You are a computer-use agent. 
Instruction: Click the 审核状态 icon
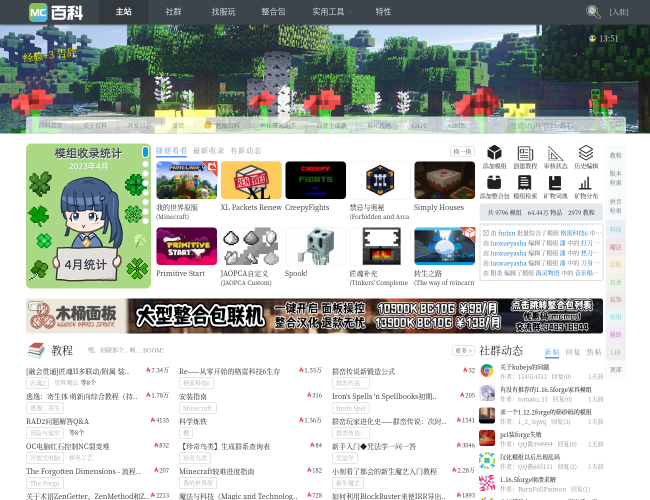tap(555, 154)
